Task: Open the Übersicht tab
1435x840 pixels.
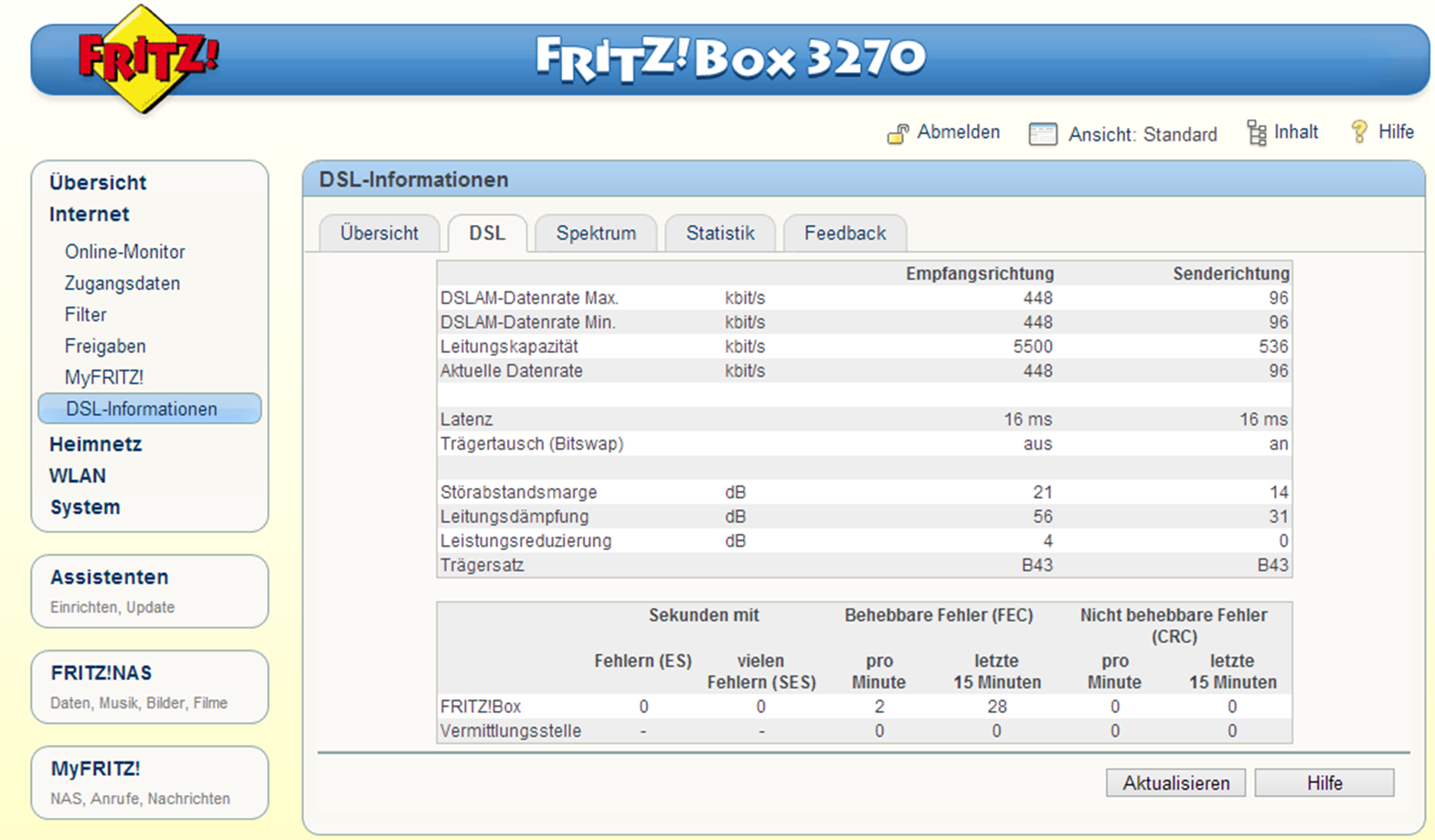Action: (x=379, y=233)
